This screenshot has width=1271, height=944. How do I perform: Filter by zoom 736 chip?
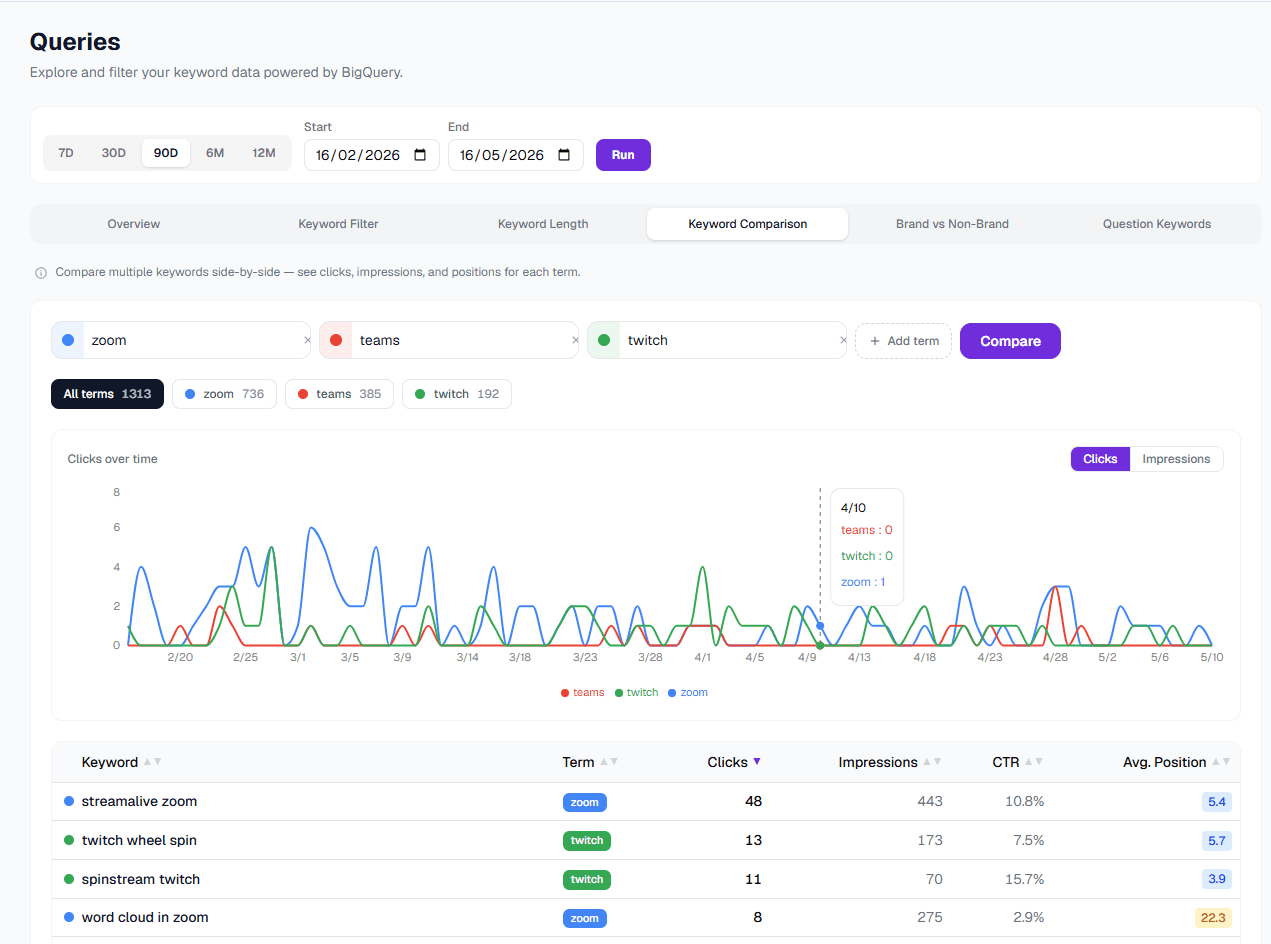[x=224, y=394]
